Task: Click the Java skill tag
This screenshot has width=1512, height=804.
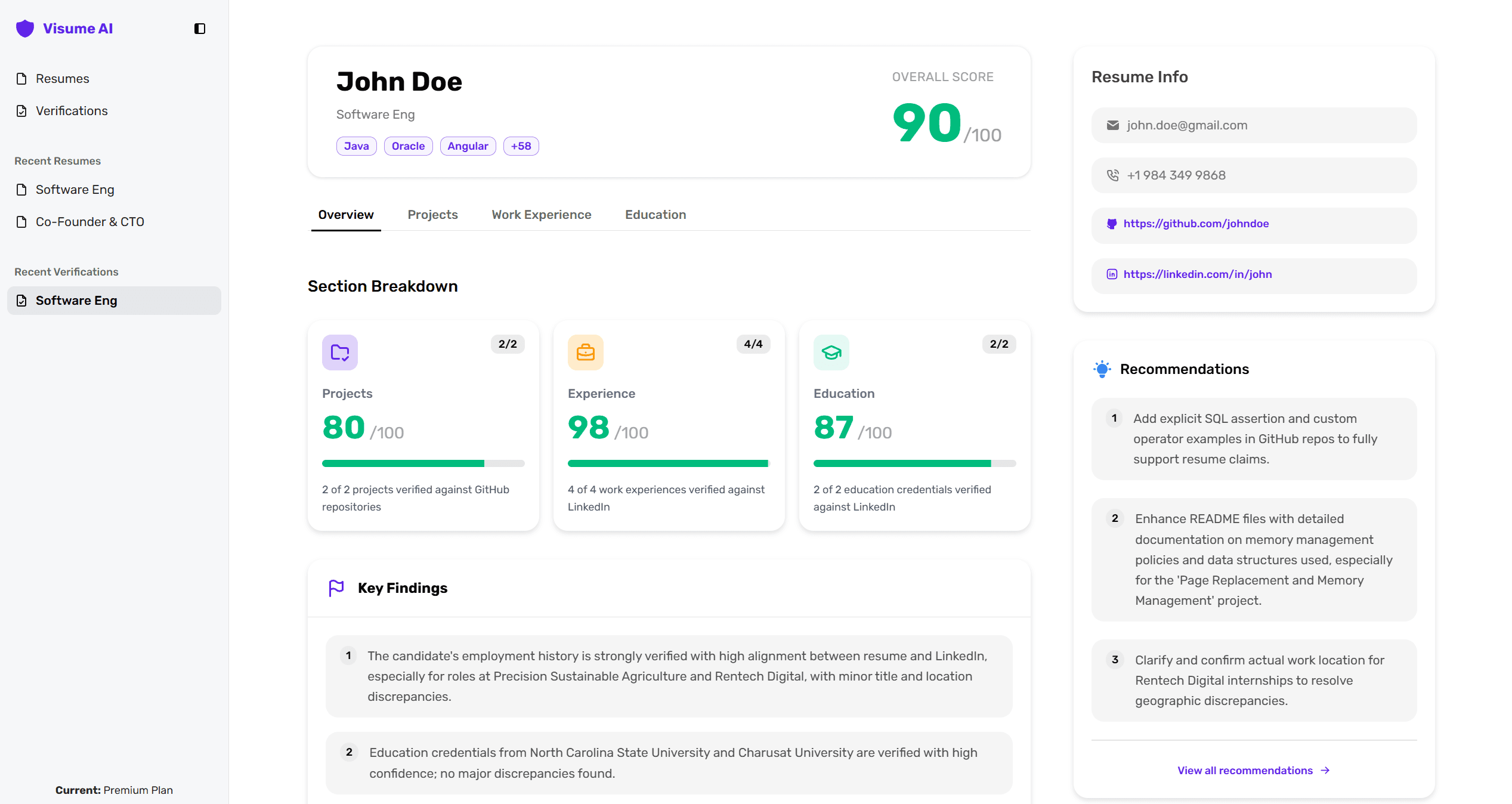Action: (x=356, y=146)
